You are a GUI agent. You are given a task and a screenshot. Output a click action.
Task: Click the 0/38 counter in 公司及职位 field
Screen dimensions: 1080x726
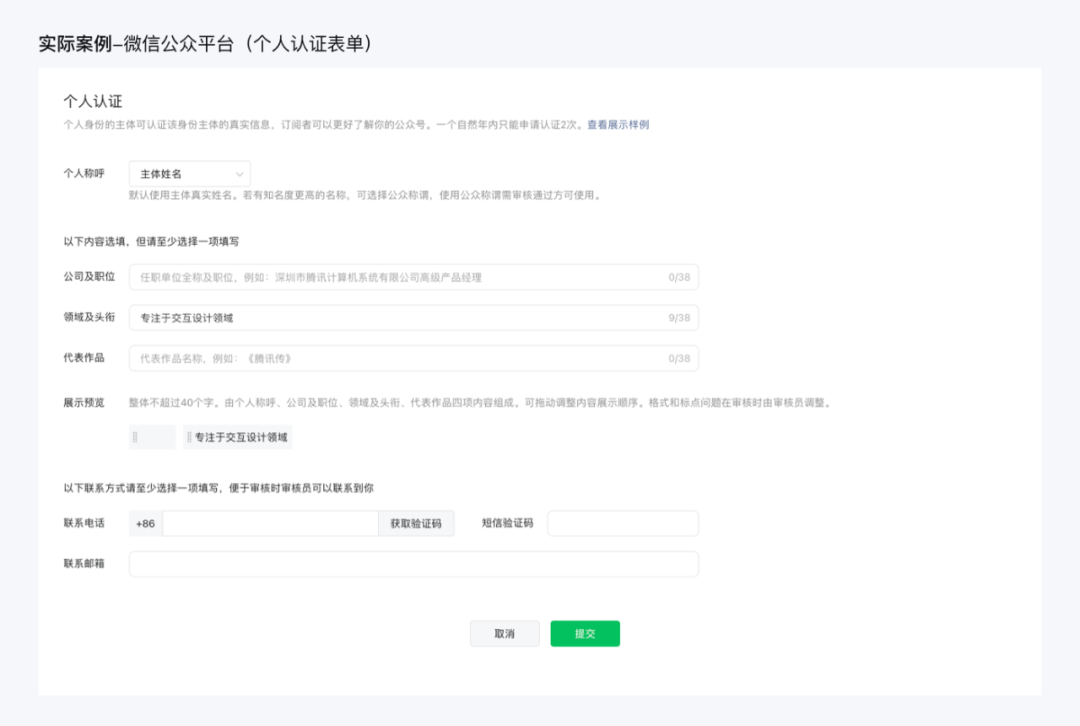coord(678,278)
